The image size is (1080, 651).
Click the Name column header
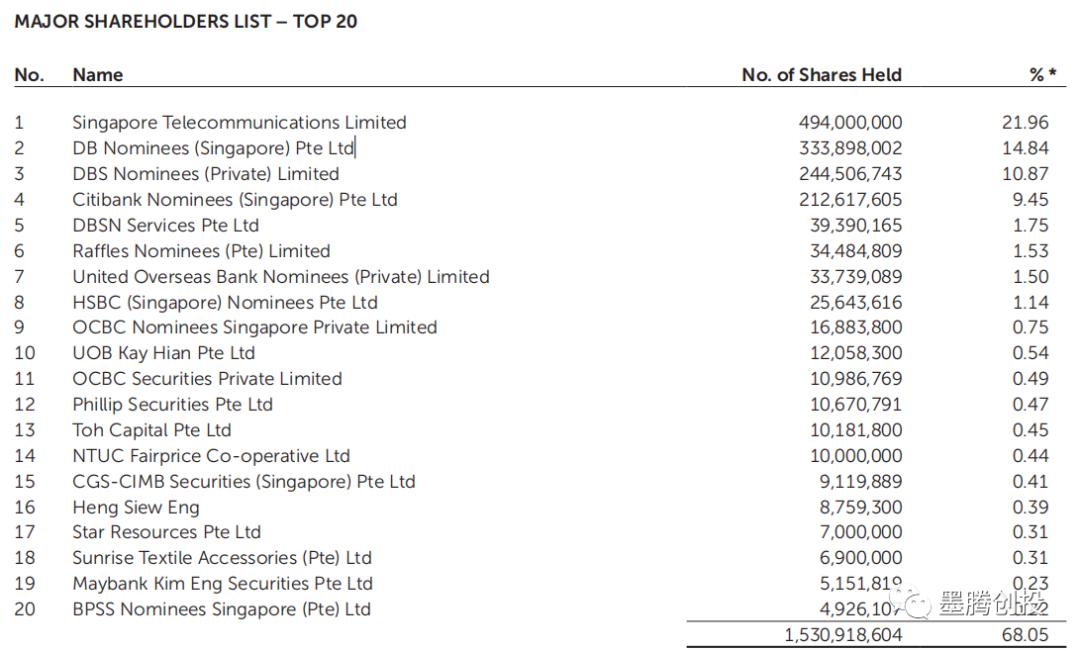[98, 75]
